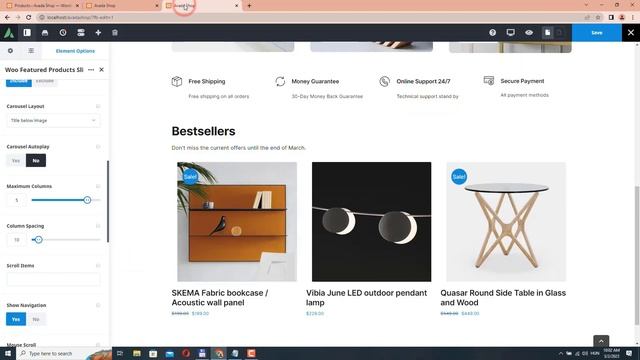Switch to the Products - Avada Shop browser tab
This screenshot has width=640, height=360.
[42, 6]
